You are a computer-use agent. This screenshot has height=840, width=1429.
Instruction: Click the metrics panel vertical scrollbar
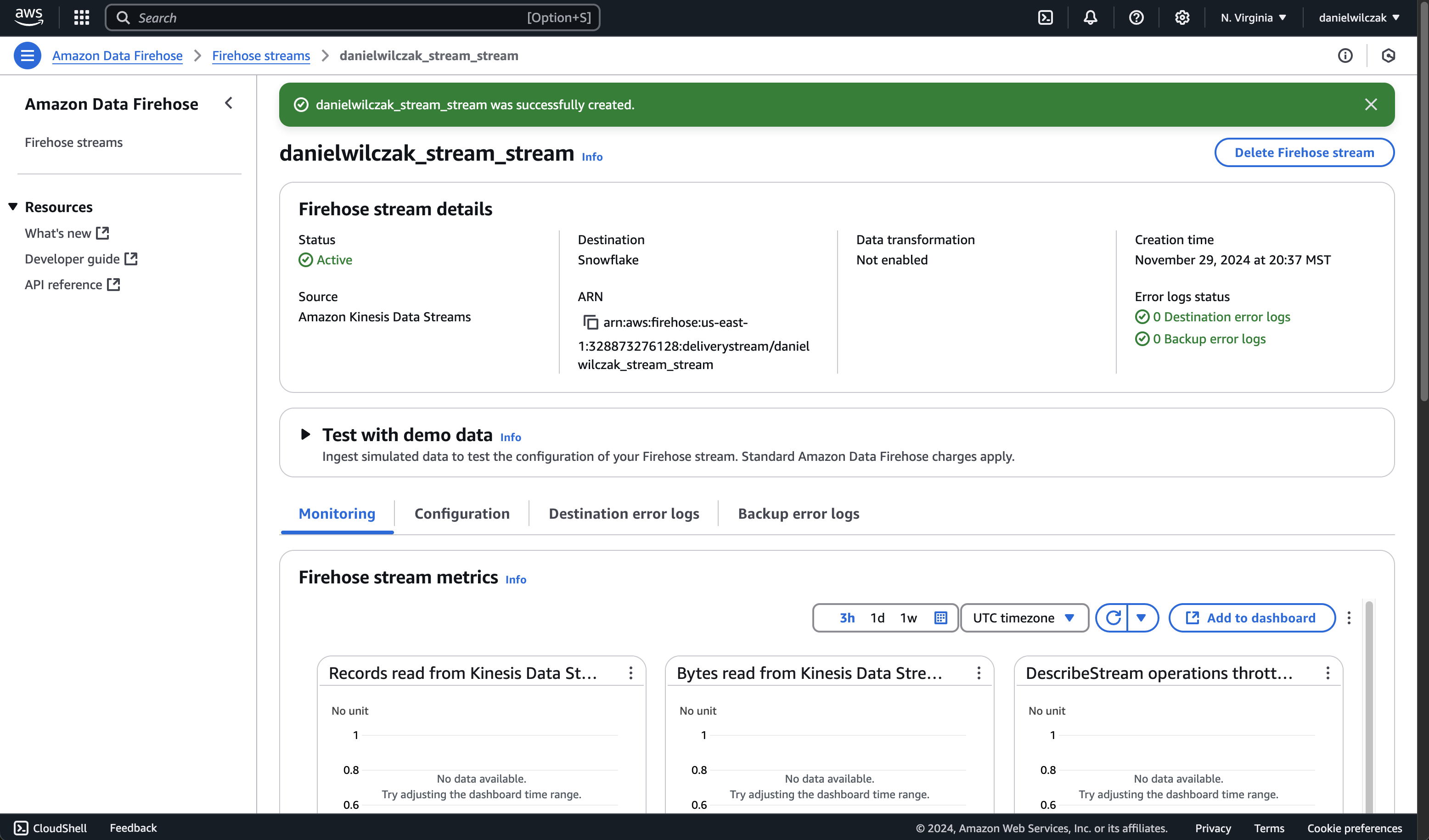[1368, 707]
